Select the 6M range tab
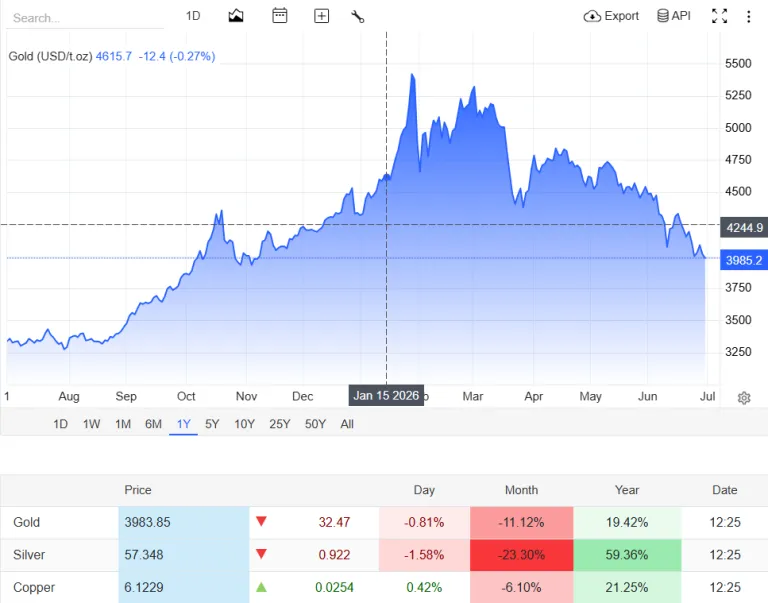 pos(153,424)
